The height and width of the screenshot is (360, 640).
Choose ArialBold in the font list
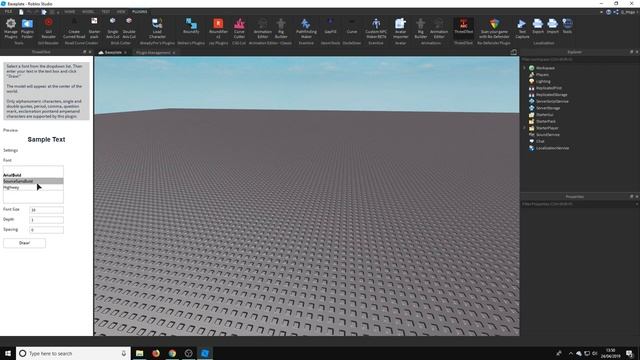pos(33,175)
